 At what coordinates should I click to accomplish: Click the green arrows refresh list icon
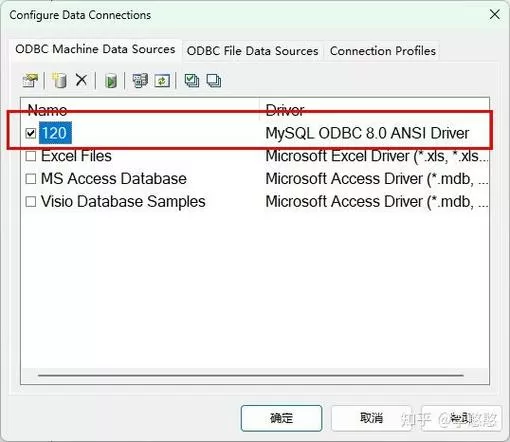(162, 81)
